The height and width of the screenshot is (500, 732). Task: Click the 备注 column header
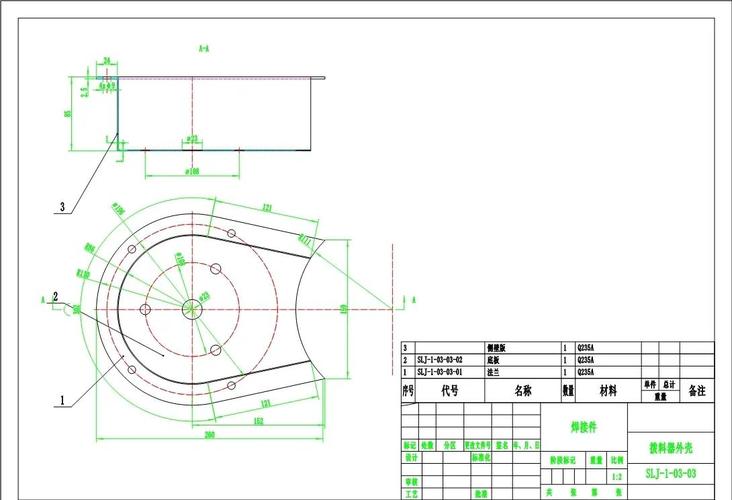[697, 389]
